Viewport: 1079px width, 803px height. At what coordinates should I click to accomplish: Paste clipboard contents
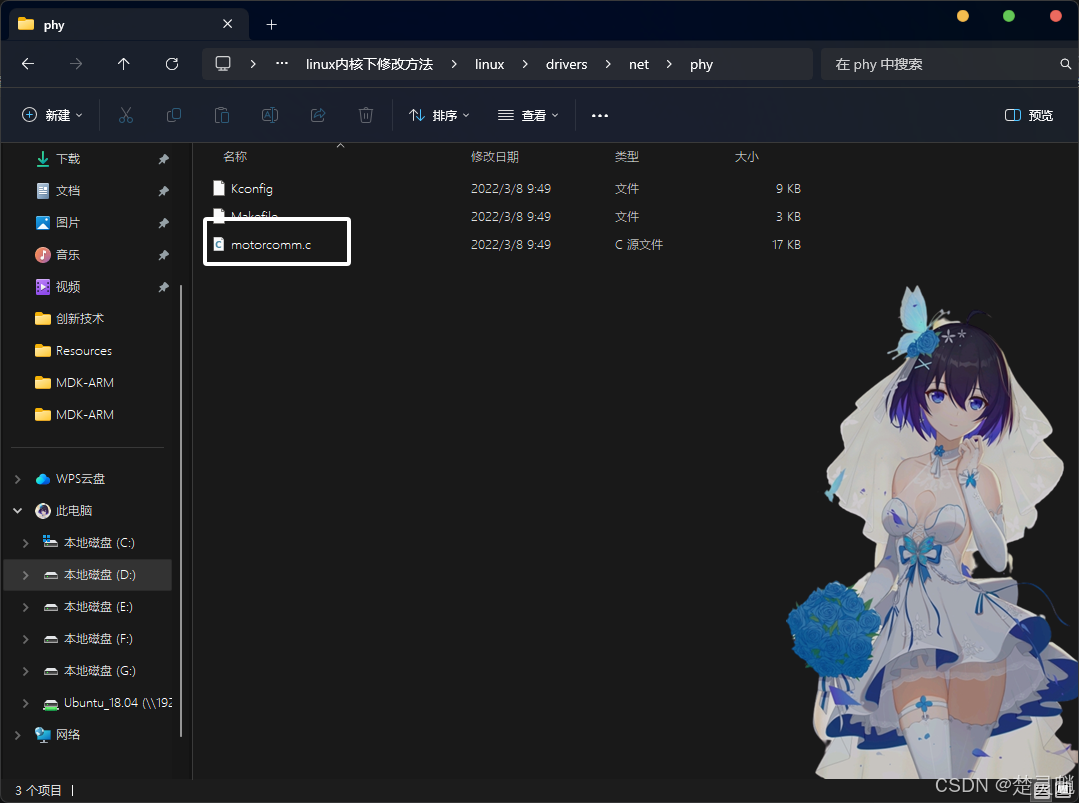click(x=222, y=115)
